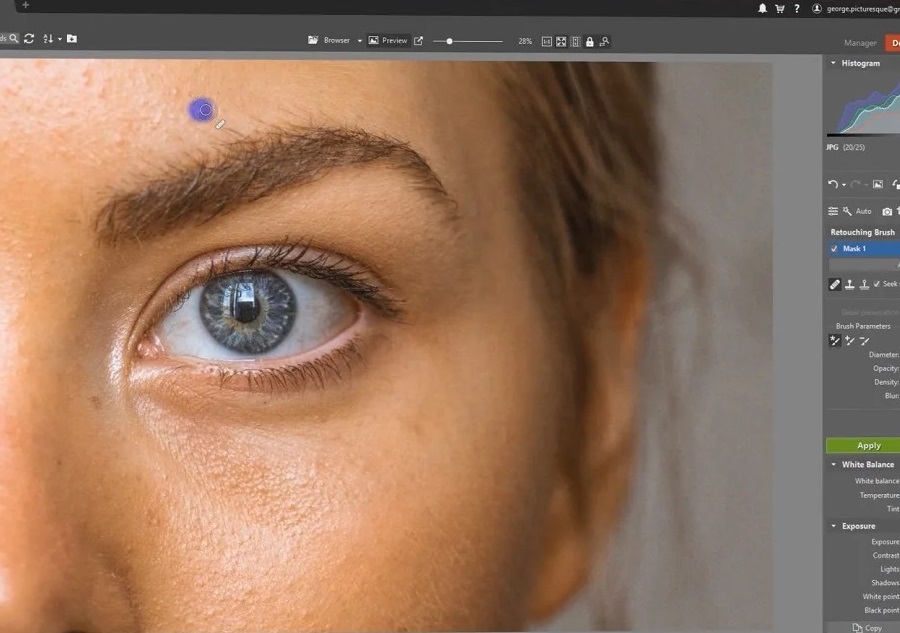Click the Diameter parameter label
Viewport: 900px width, 633px height.
(884, 355)
